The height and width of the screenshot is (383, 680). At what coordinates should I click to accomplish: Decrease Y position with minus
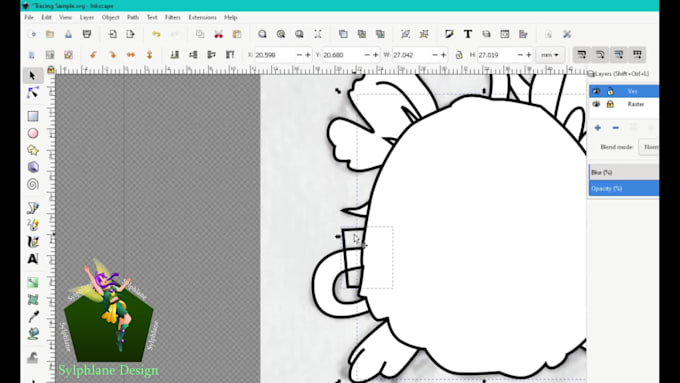[x=367, y=55]
